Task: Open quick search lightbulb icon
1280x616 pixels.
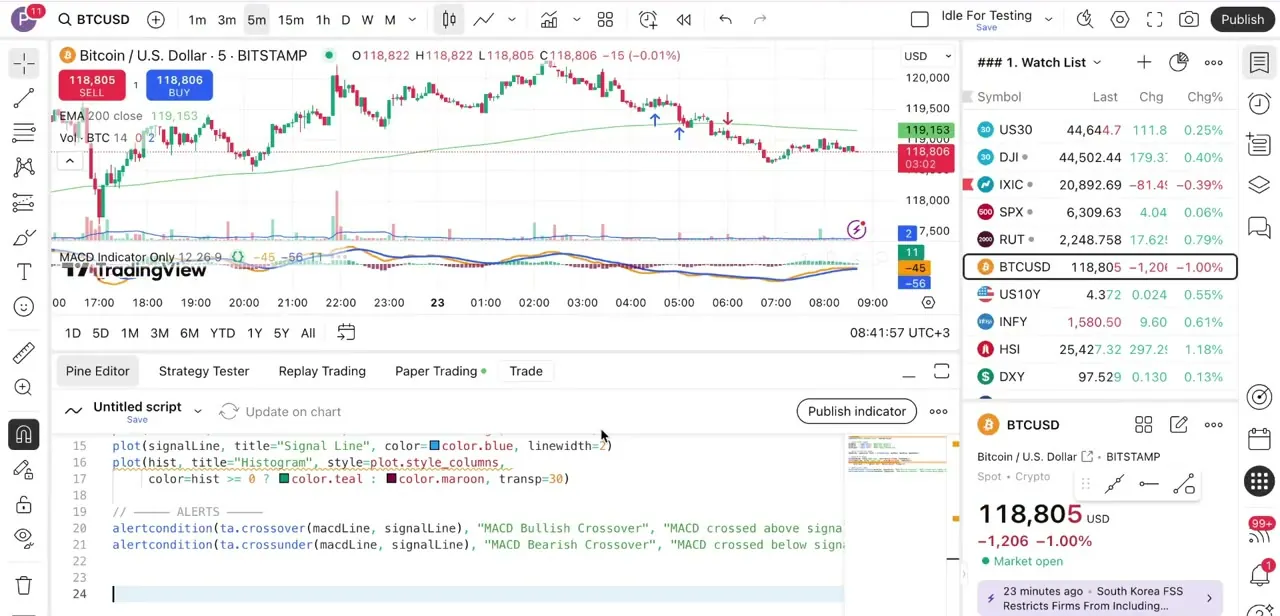Action: (1085, 19)
